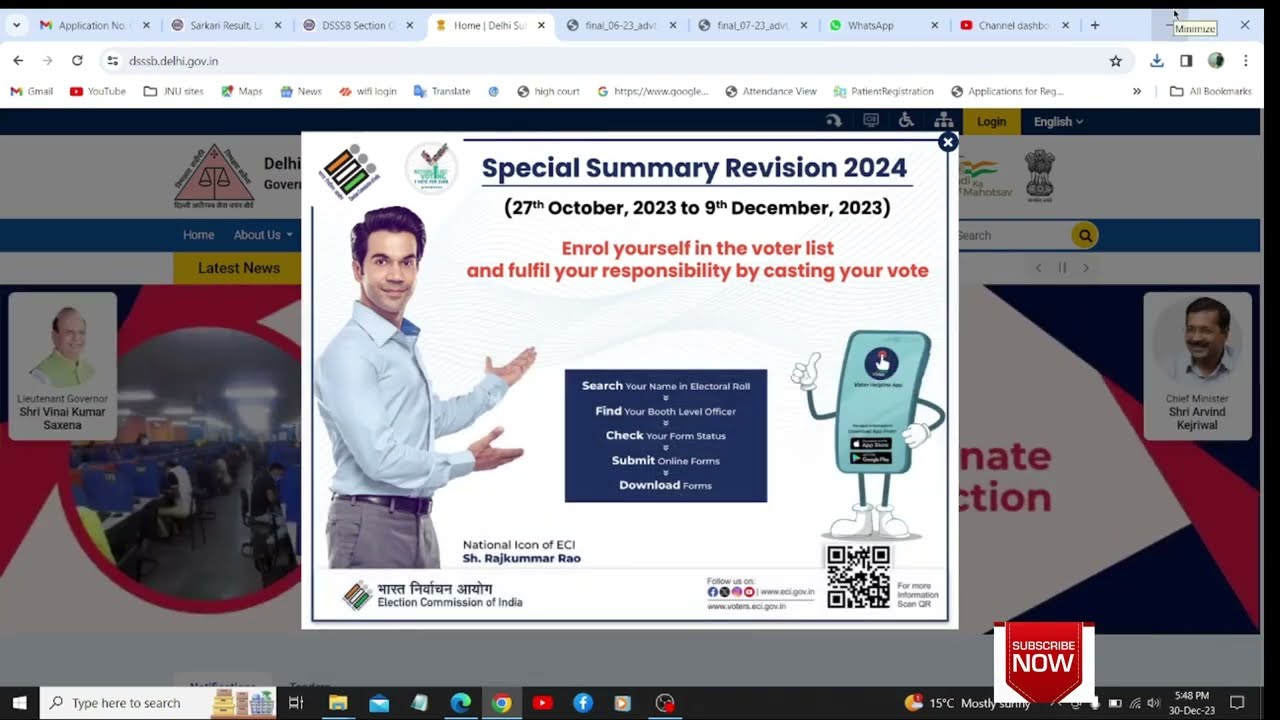This screenshot has height=720, width=1280.
Task: Open a new browser tab
Action: (x=1094, y=25)
